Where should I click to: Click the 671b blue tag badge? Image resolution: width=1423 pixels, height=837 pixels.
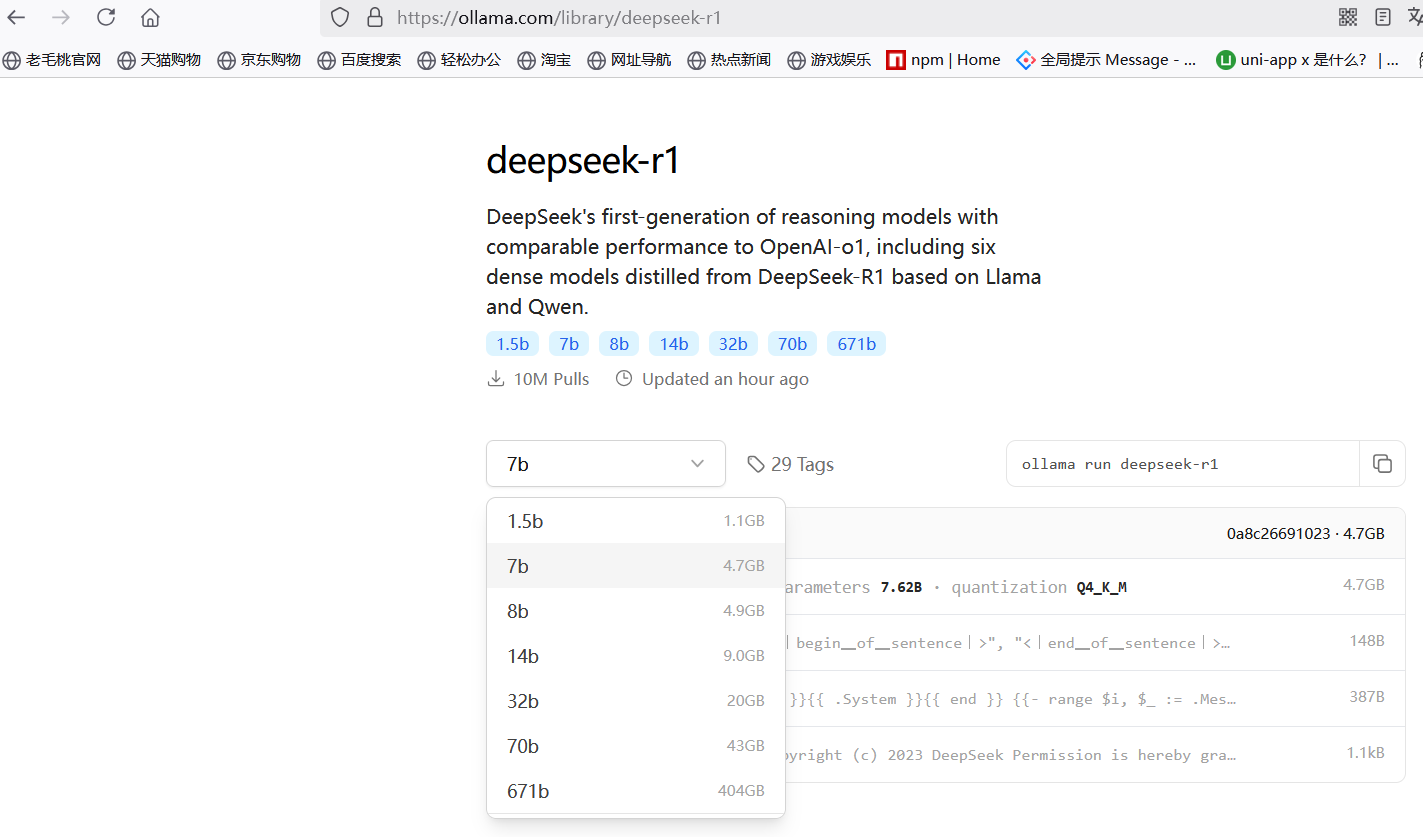click(x=856, y=344)
